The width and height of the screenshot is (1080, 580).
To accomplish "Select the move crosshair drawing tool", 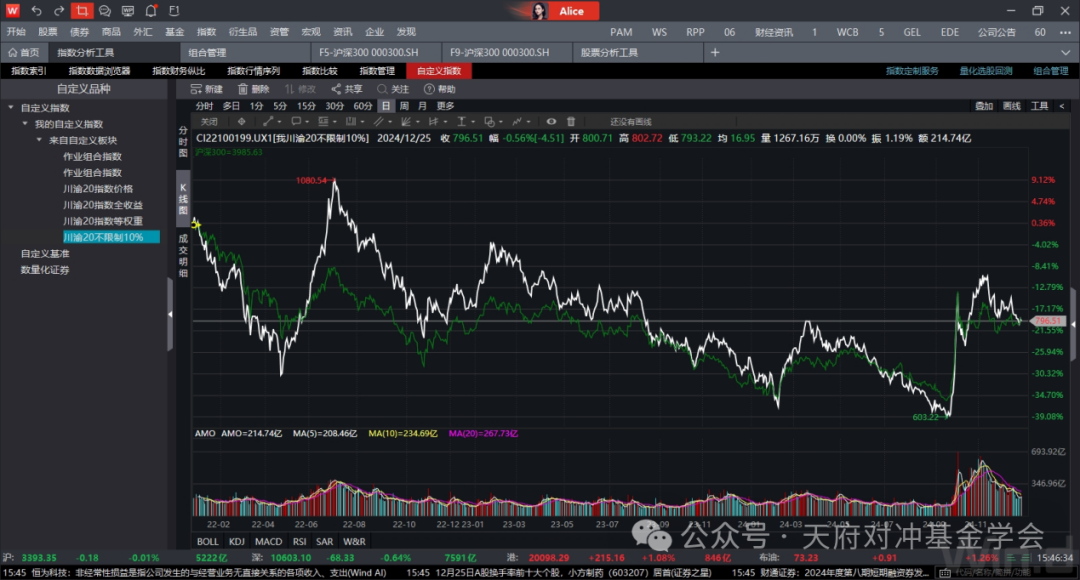I will coord(240,121).
